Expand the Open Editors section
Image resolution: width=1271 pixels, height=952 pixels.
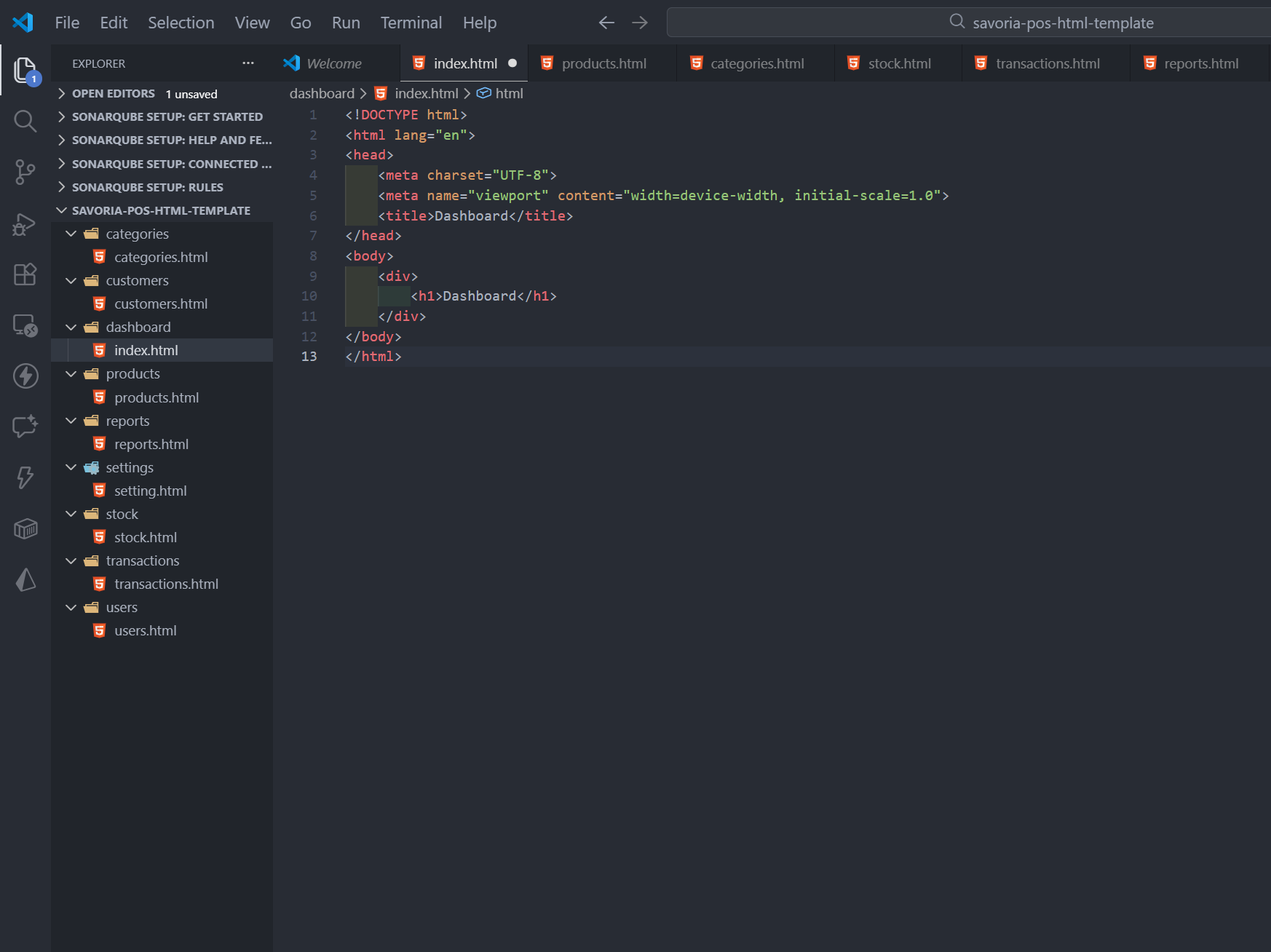[x=62, y=94]
